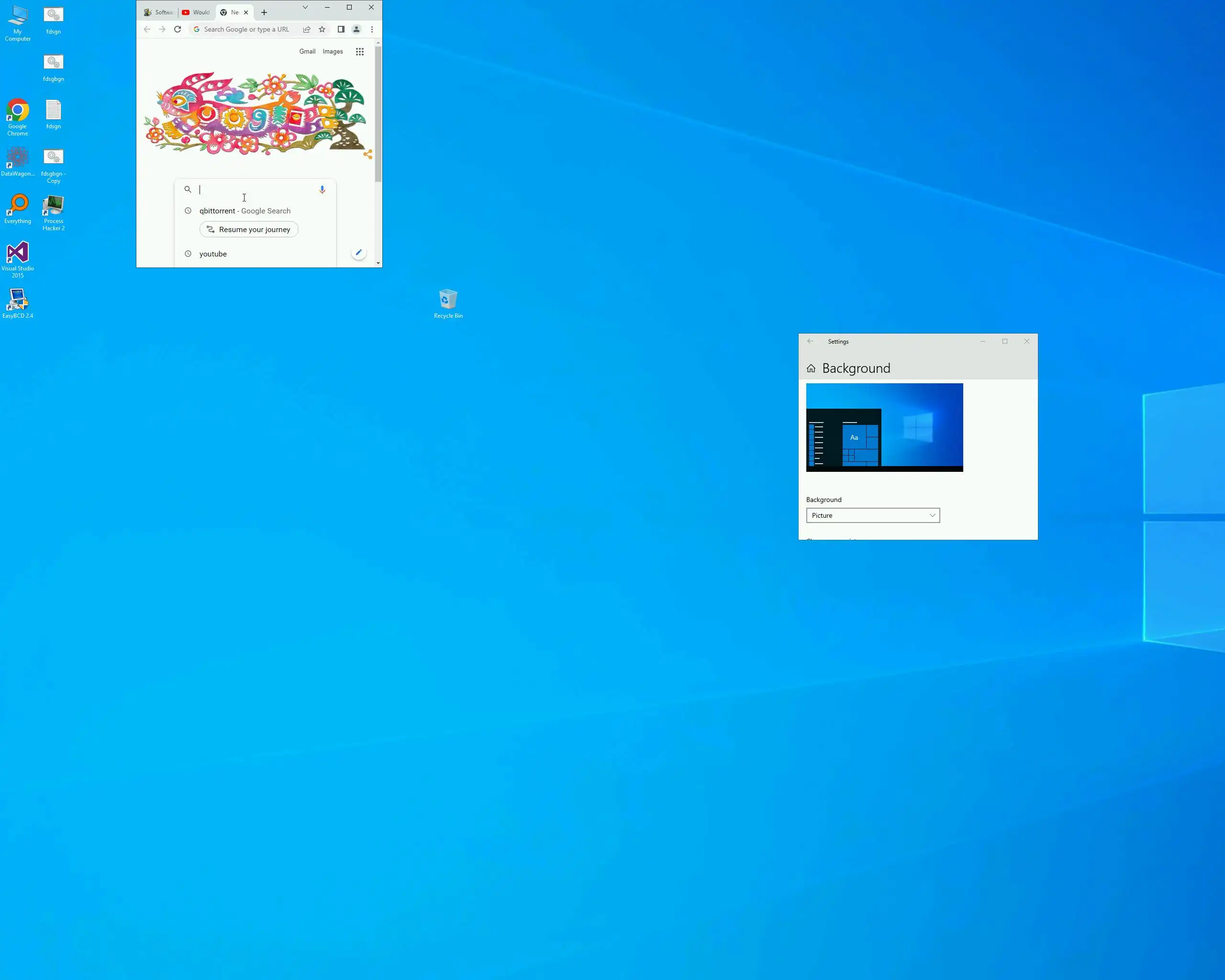Click the customize Chrome pencil icon
The width and height of the screenshot is (1225, 980).
[358, 253]
